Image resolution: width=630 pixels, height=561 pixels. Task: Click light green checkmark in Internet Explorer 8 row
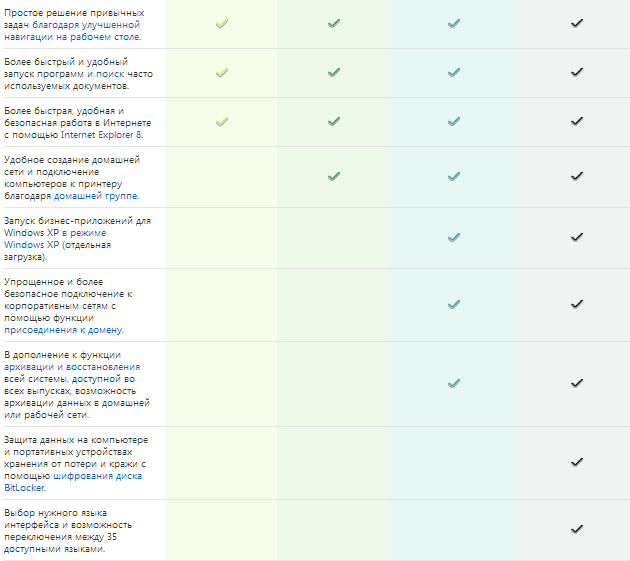pos(222,121)
